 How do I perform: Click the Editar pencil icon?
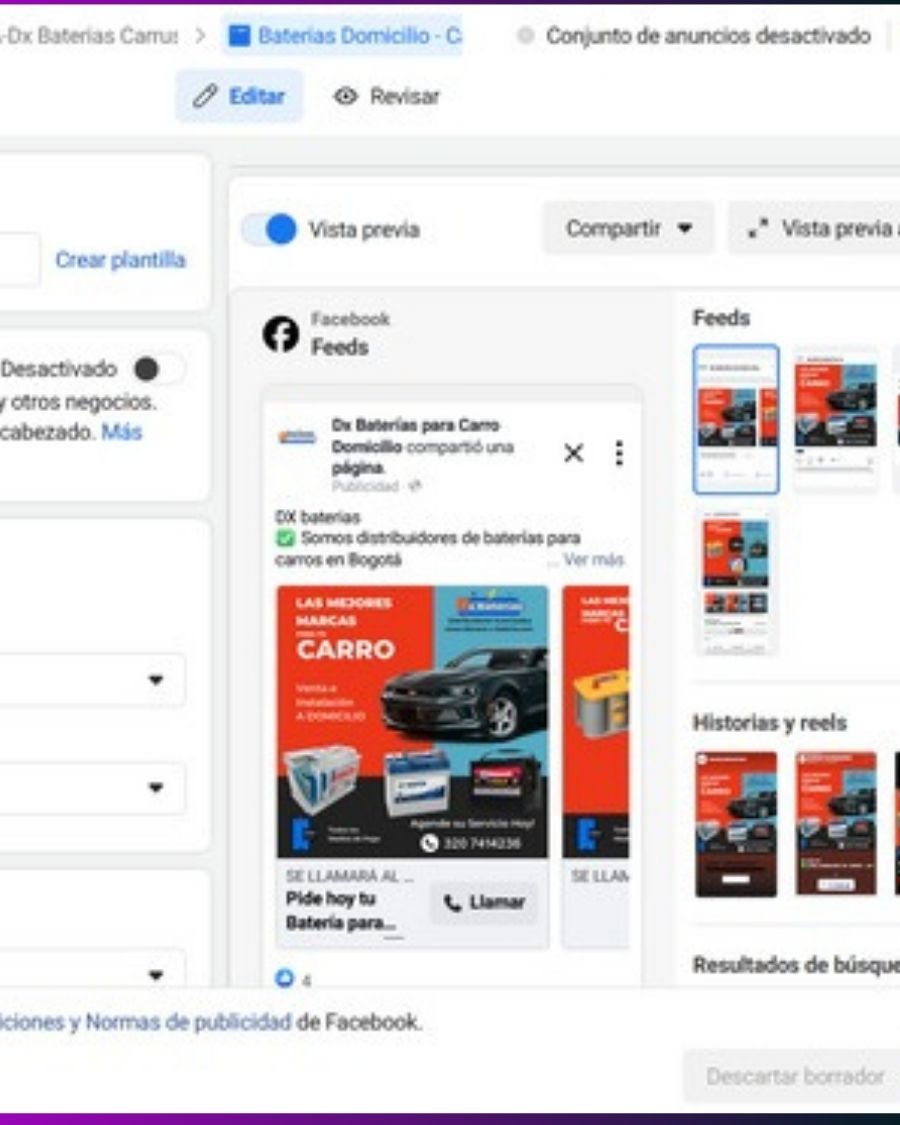(205, 96)
